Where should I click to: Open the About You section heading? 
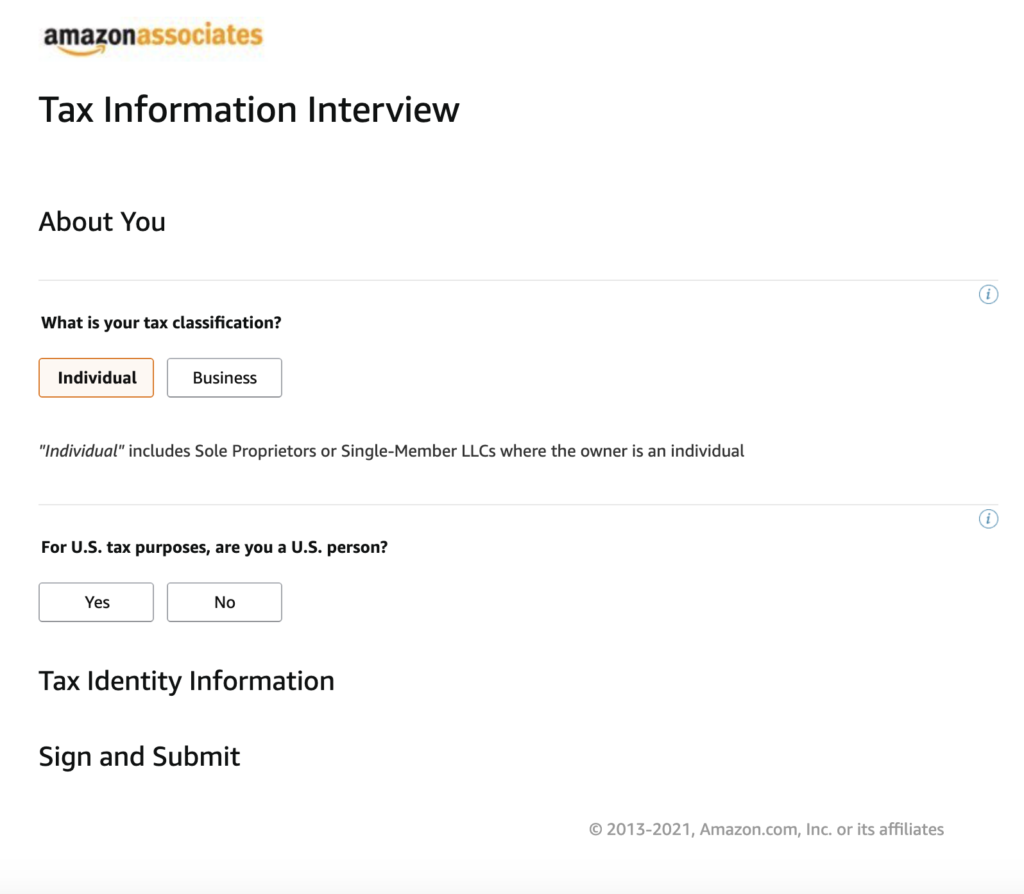[102, 221]
